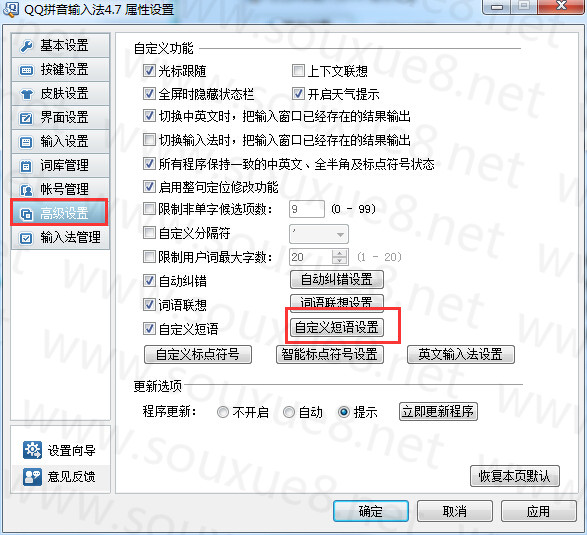Viewport: 587px width, 535px height.
Task: Click the icon beside 词库管理
Action: tap(26, 166)
